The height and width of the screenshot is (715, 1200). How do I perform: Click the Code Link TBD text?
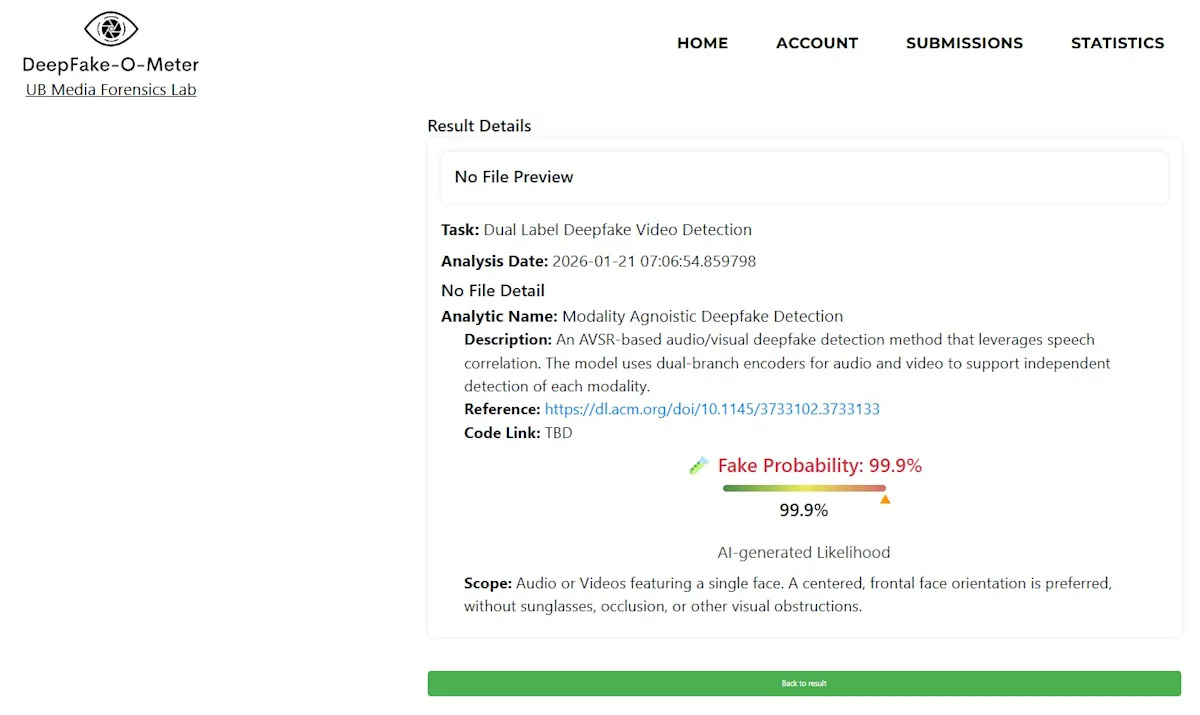(558, 433)
